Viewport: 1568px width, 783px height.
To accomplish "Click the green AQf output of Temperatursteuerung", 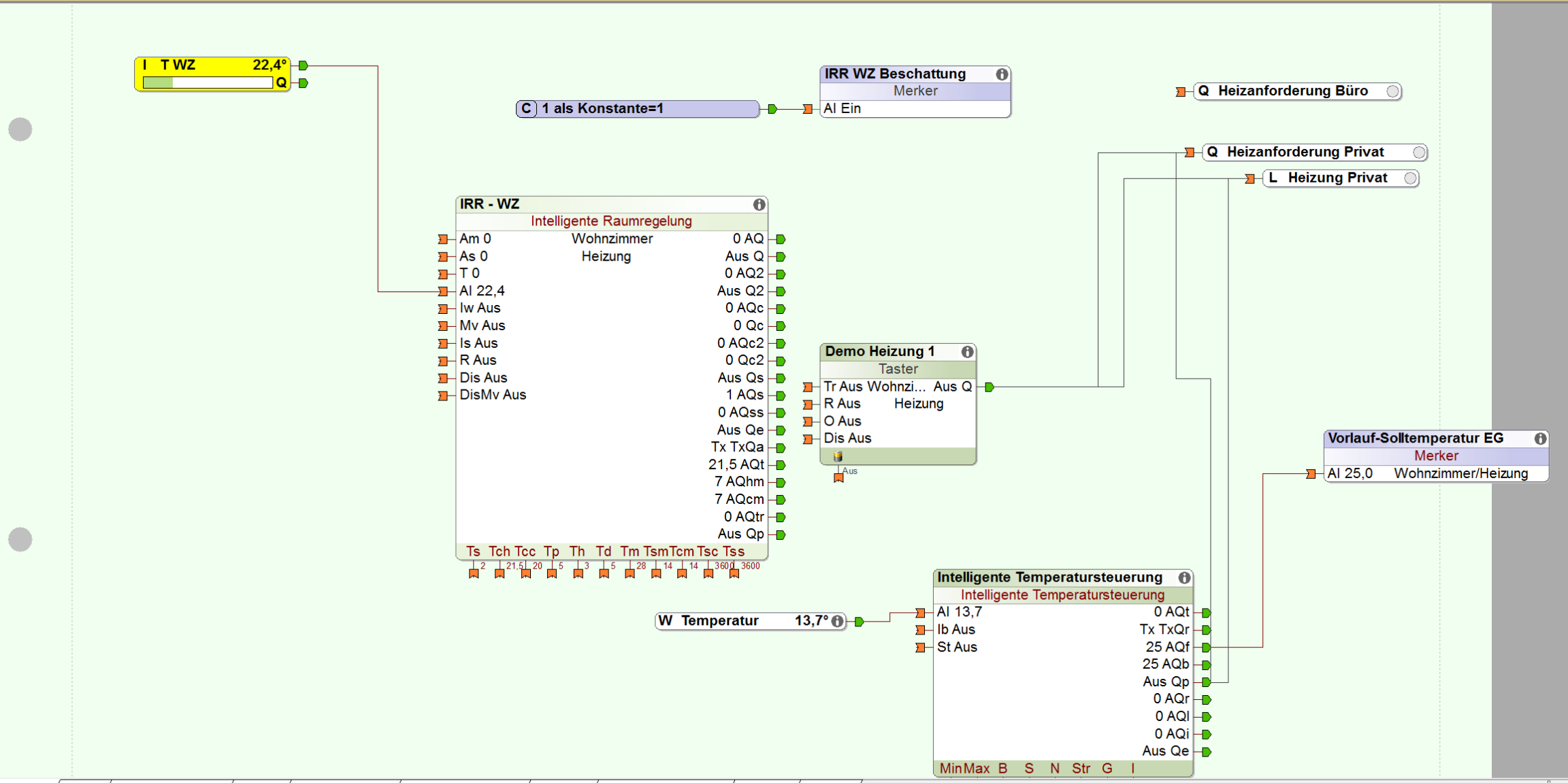I will [1206, 648].
